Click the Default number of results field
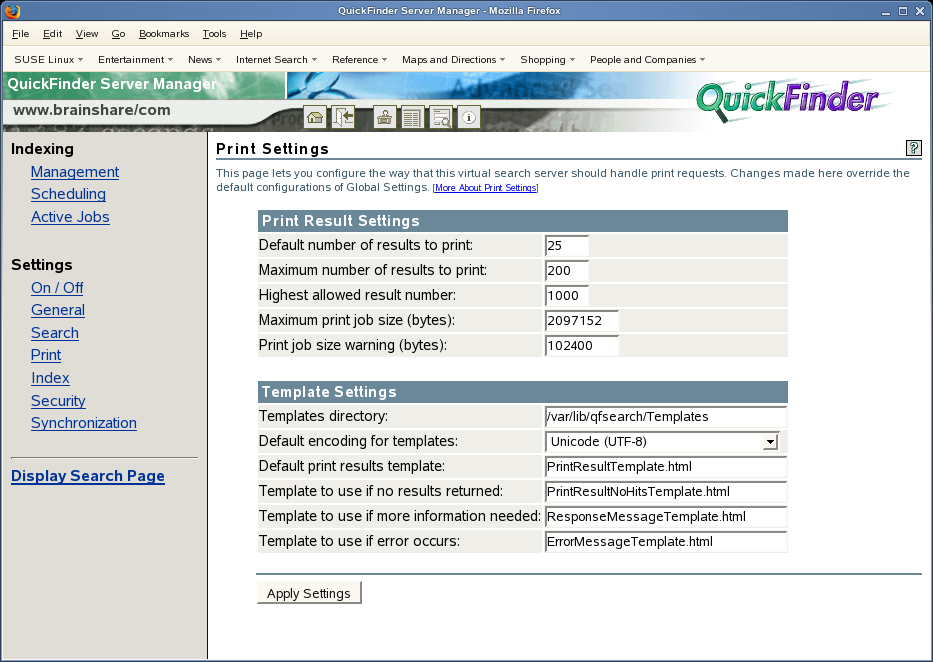Screen dimensions: 933x662 coord(567,245)
